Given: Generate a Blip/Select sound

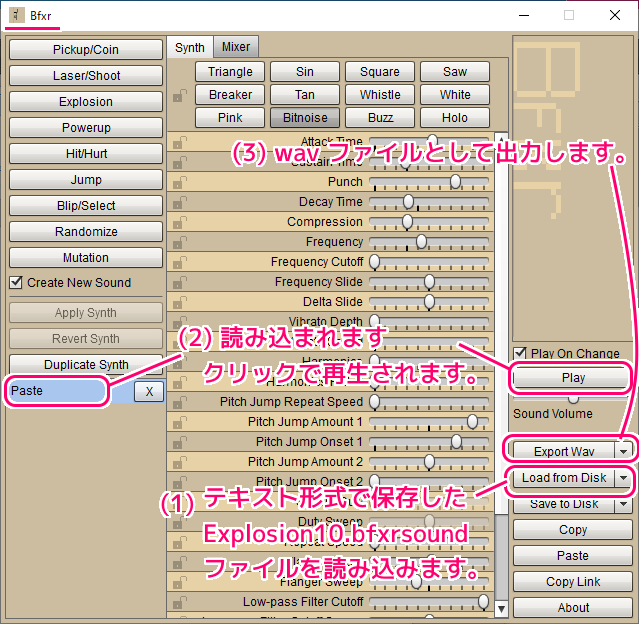Looking at the screenshot, I should (86, 206).
